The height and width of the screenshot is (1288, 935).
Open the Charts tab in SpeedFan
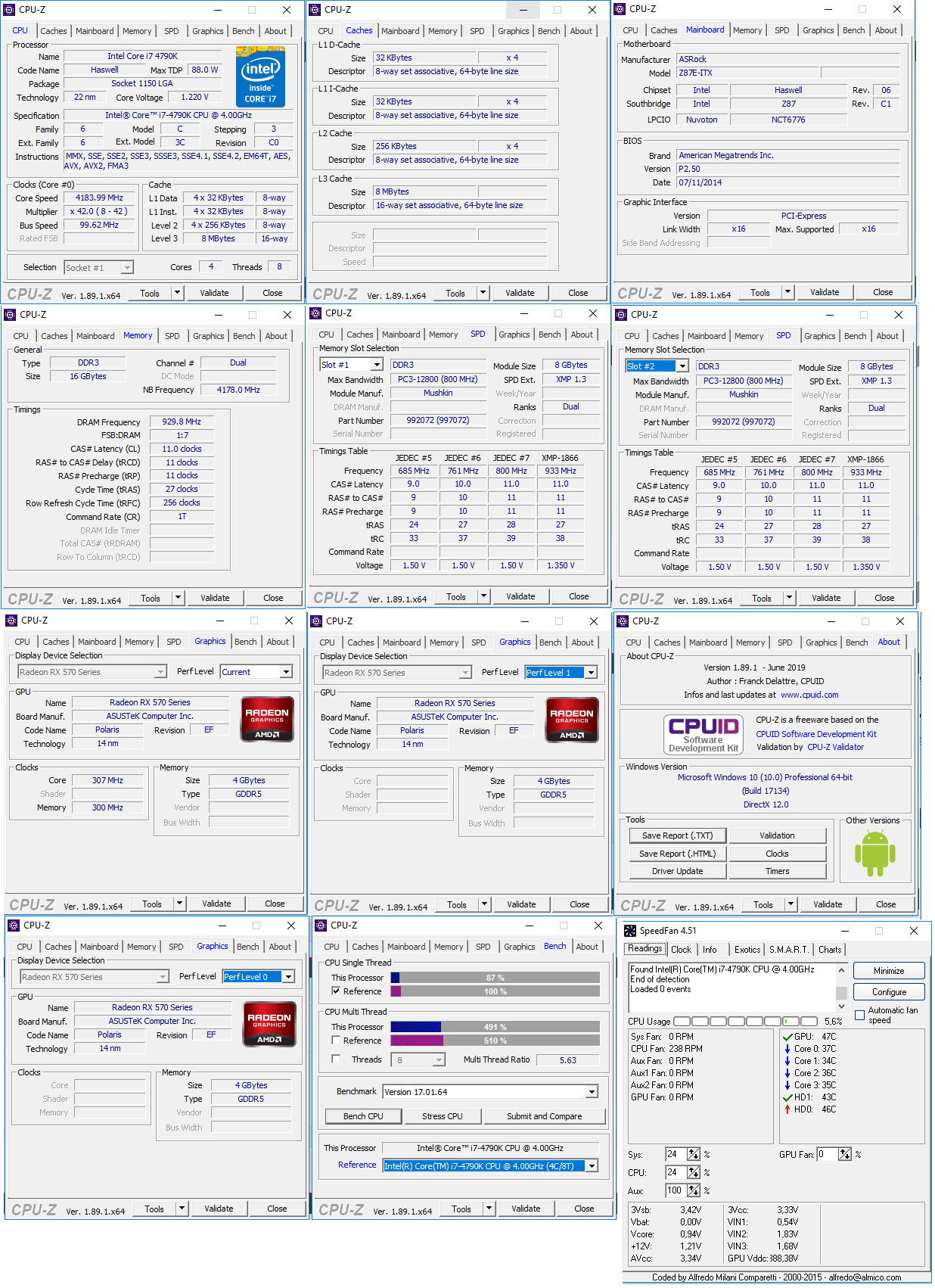click(830, 950)
